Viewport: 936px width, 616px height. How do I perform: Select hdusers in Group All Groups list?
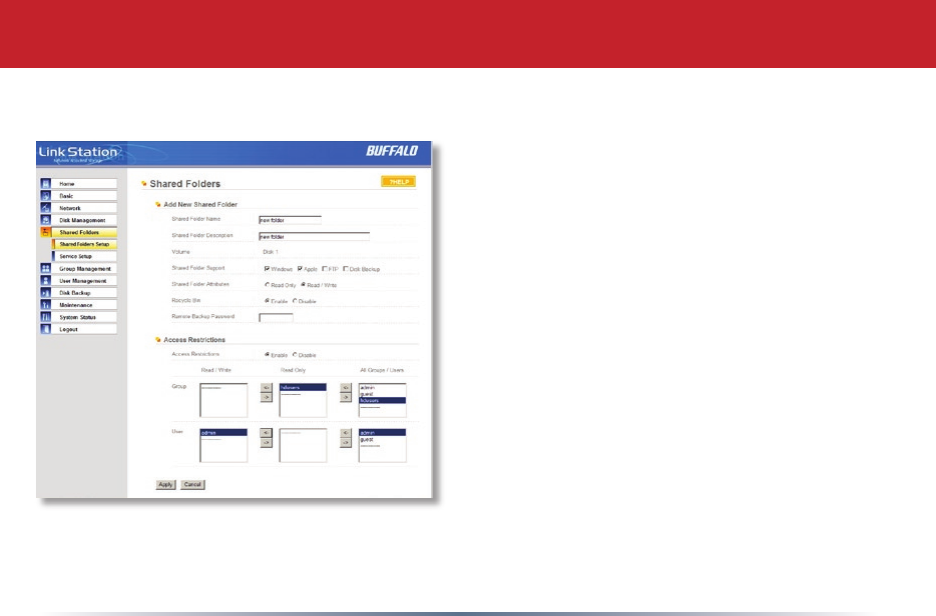pyautogui.click(x=382, y=401)
